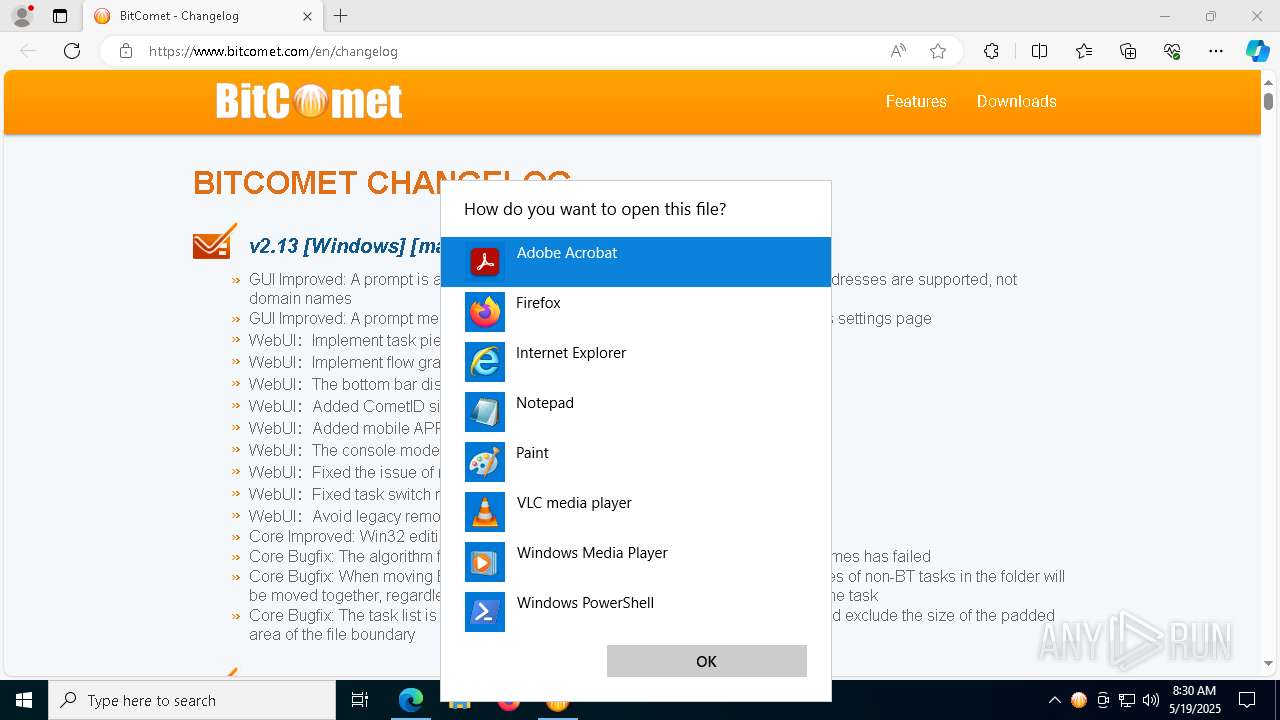Open the Tab actions menu
This screenshot has height=720, width=1280.
(60, 16)
